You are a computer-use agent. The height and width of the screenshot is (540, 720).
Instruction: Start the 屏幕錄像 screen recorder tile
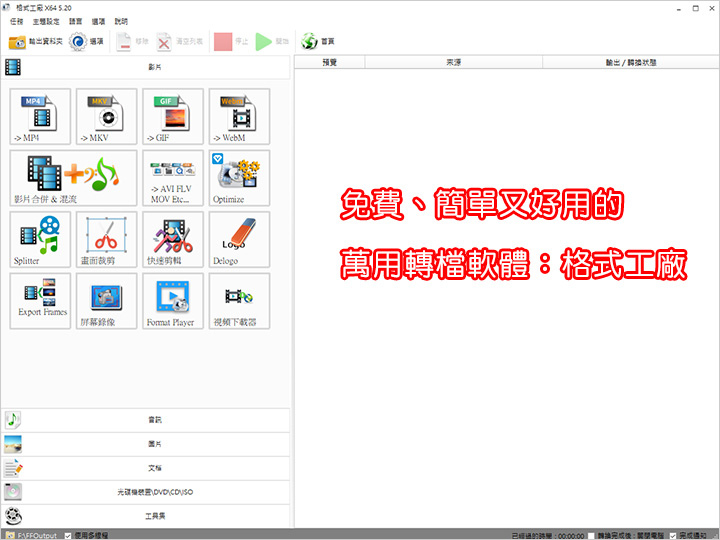point(107,301)
